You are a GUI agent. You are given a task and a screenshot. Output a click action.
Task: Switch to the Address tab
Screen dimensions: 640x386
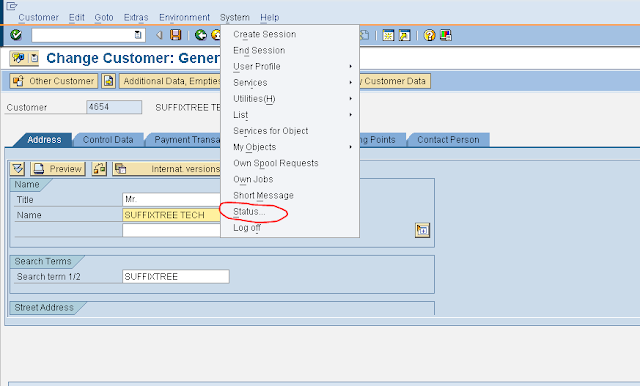tap(44, 140)
